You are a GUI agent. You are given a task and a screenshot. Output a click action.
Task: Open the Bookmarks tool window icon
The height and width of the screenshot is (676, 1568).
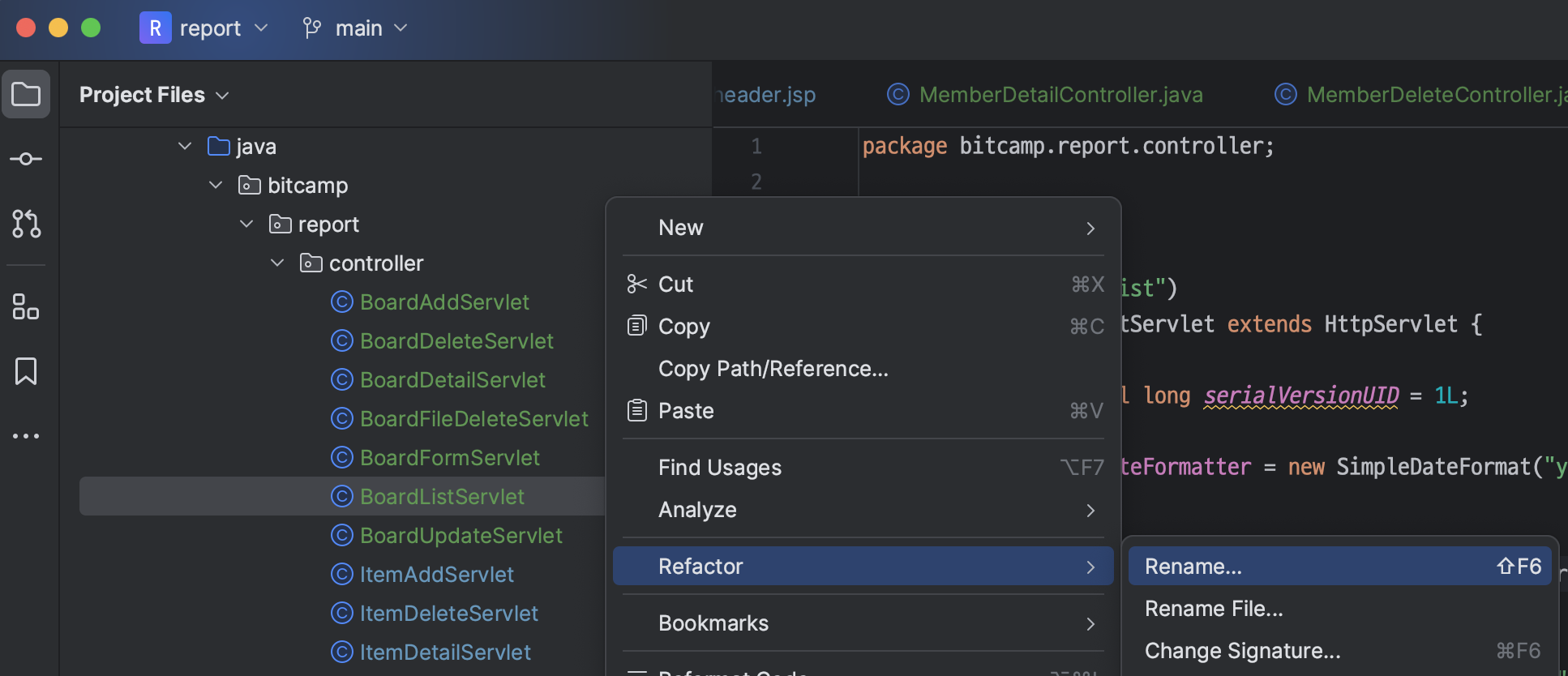26,371
